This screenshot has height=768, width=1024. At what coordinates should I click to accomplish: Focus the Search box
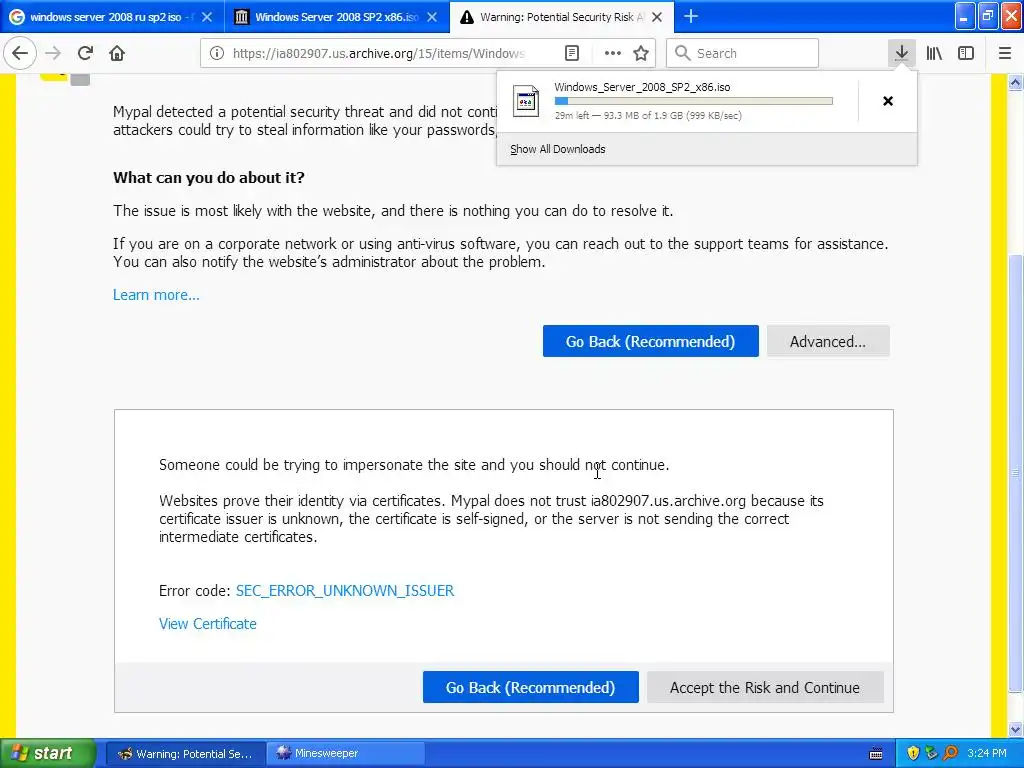[742, 53]
